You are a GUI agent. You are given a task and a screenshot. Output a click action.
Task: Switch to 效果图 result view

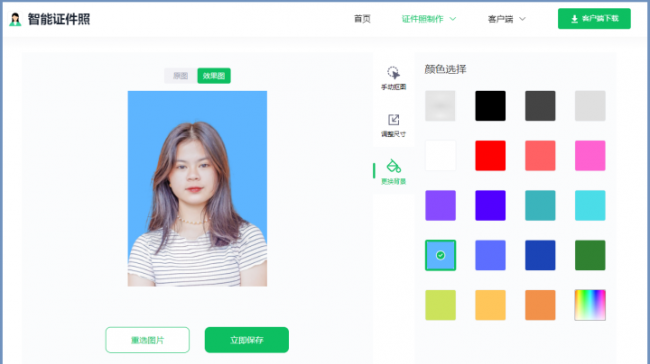pyautogui.click(x=214, y=76)
